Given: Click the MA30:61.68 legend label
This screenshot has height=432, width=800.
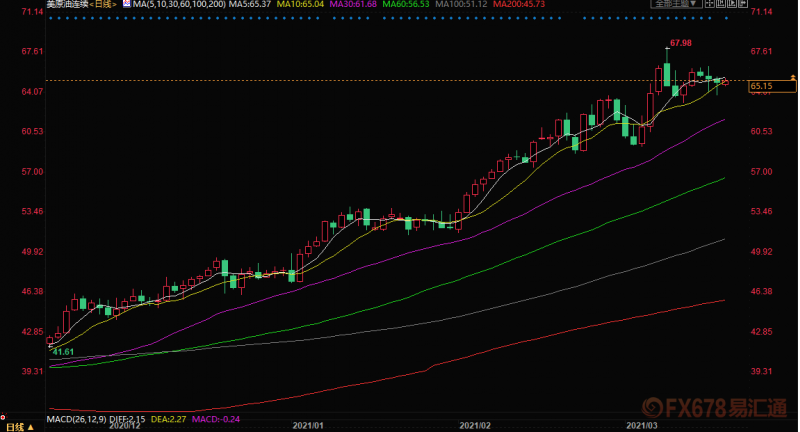Looking at the screenshot, I should click(359, 5).
